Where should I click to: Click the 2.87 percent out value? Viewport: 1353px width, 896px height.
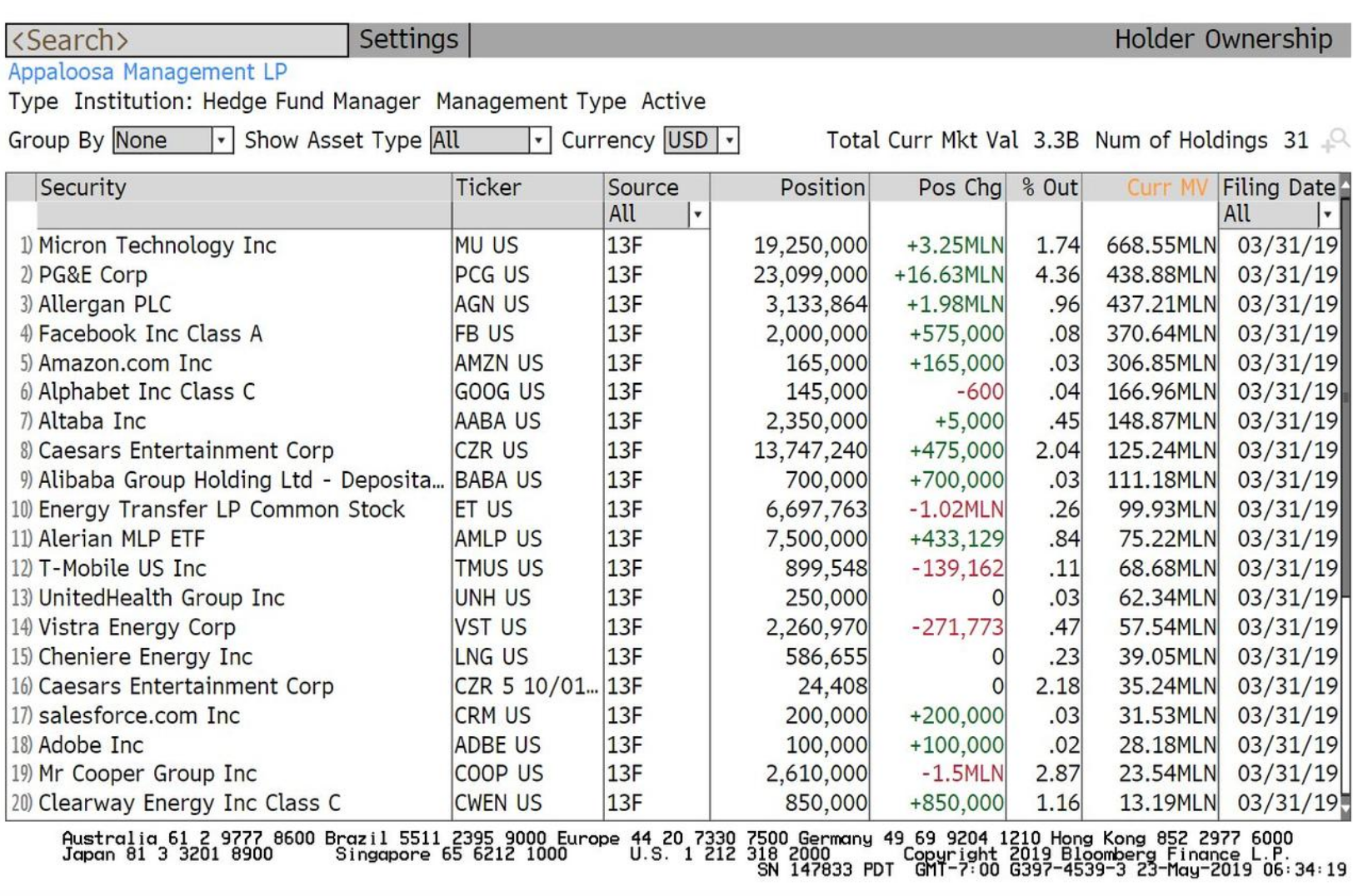pyautogui.click(x=1057, y=774)
